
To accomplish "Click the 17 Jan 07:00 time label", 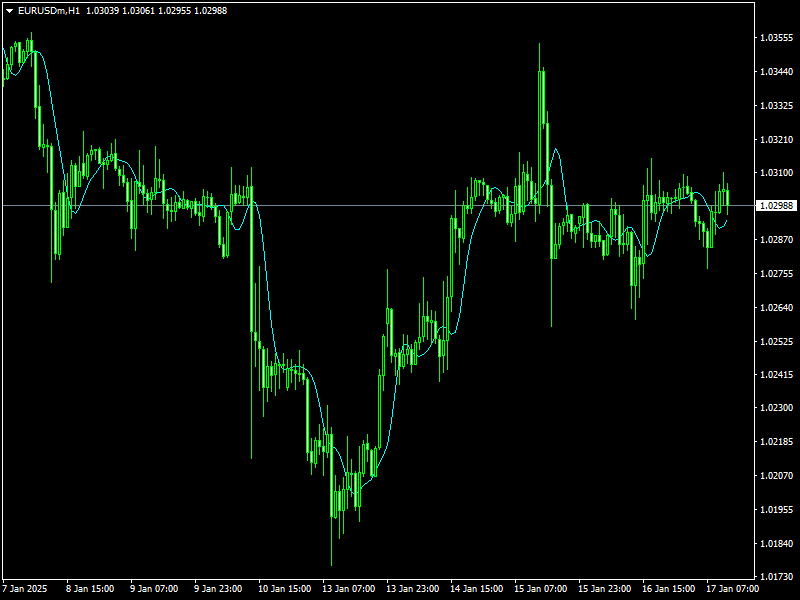I will click(733, 589).
